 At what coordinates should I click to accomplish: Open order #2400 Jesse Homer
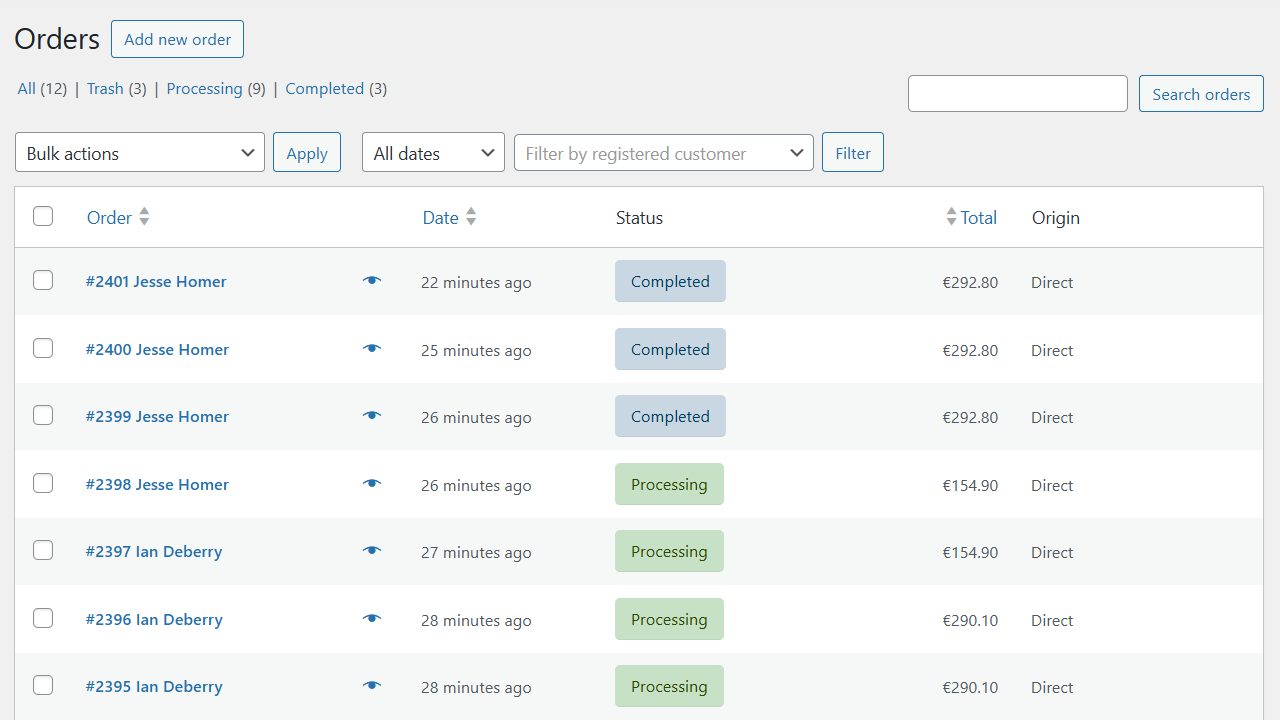tap(157, 349)
